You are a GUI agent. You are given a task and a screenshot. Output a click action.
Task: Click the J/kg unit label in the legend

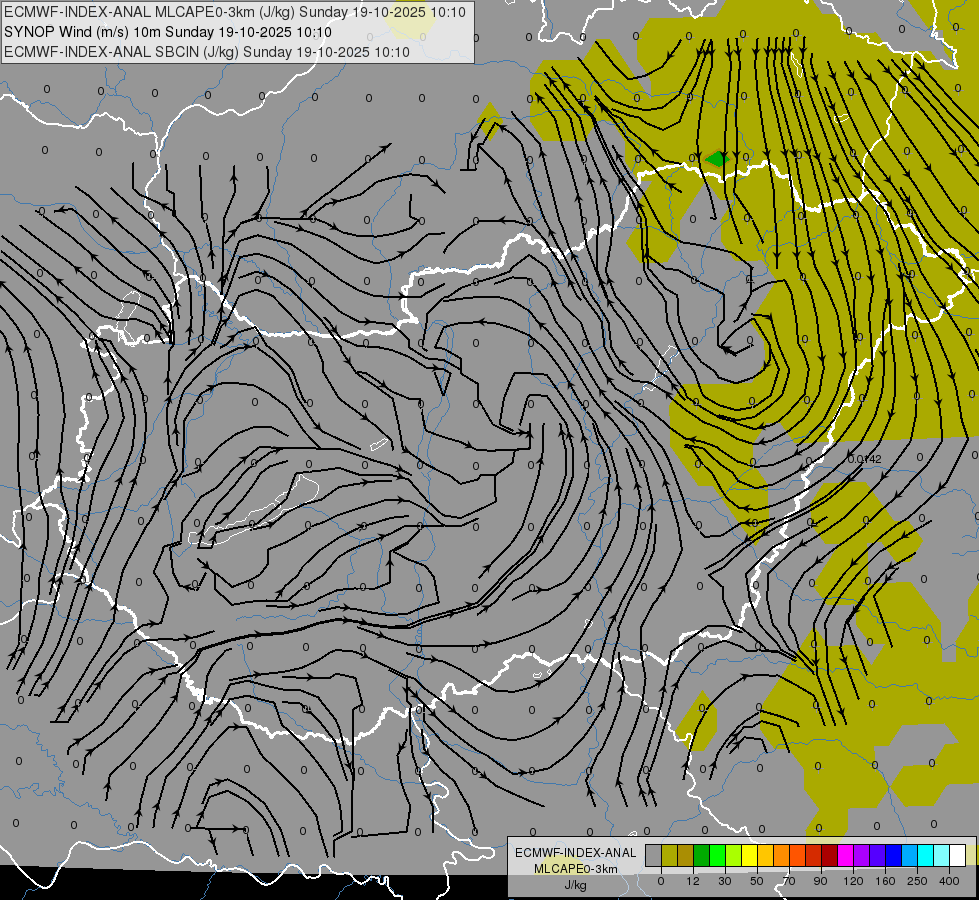(x=575, y=885)
